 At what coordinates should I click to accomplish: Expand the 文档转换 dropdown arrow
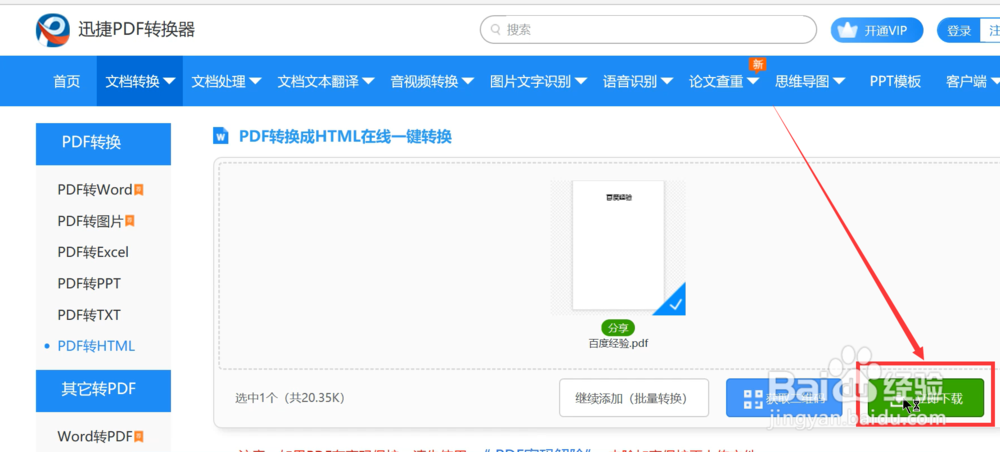169,81
